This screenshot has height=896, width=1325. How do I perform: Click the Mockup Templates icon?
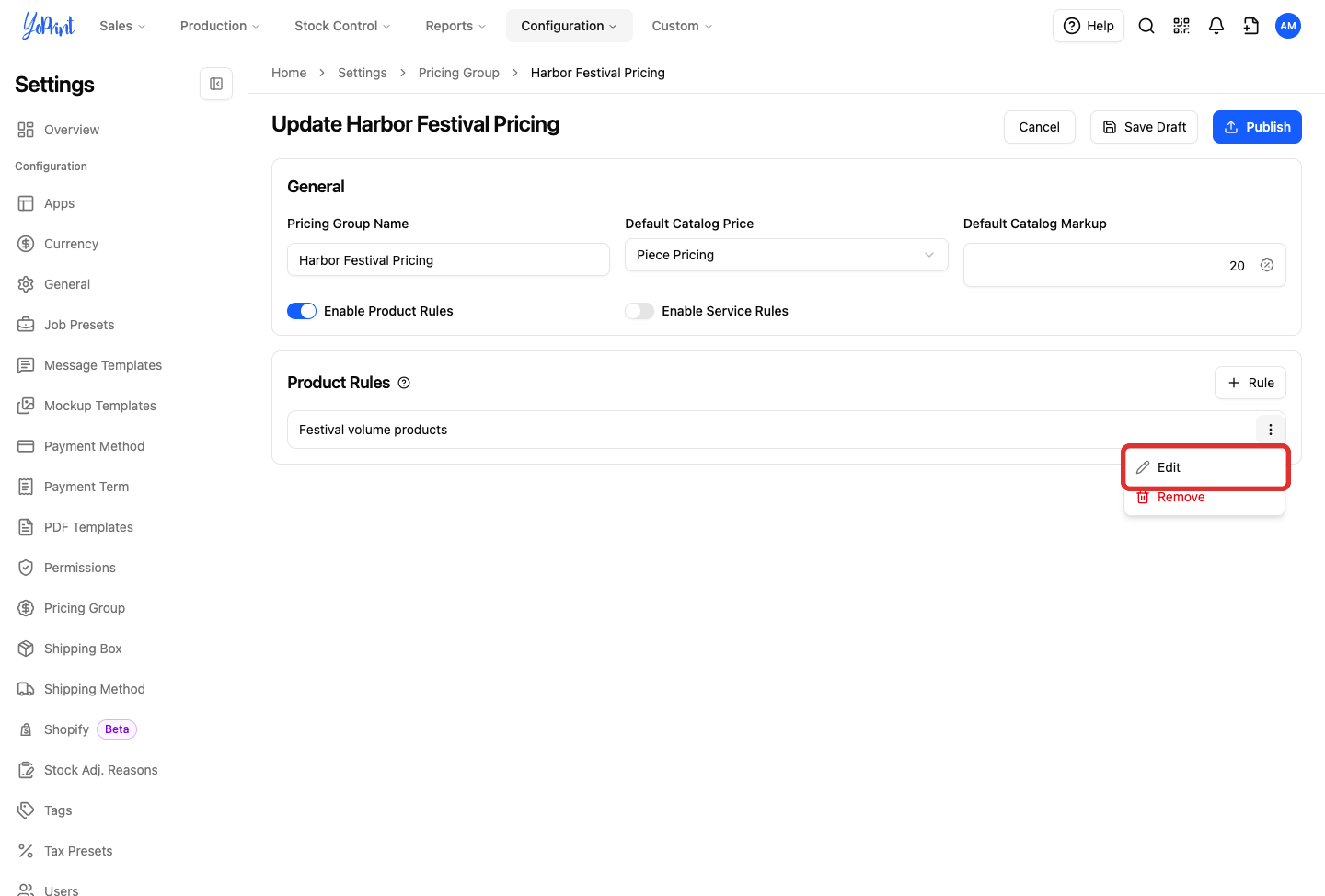pyautogui.click(x=26, y=406)
